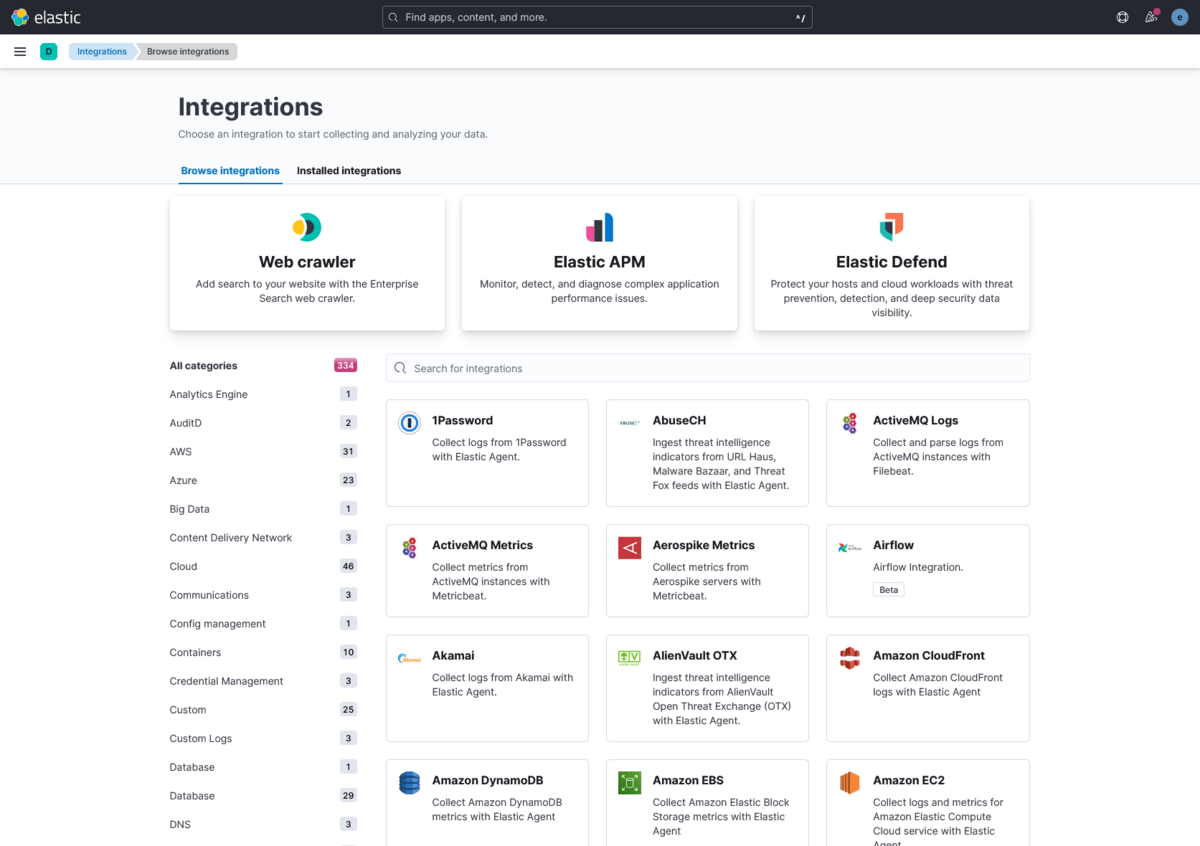Click the Akamai logo icon
Screen dimensions: 1200x846
(409, 658)
